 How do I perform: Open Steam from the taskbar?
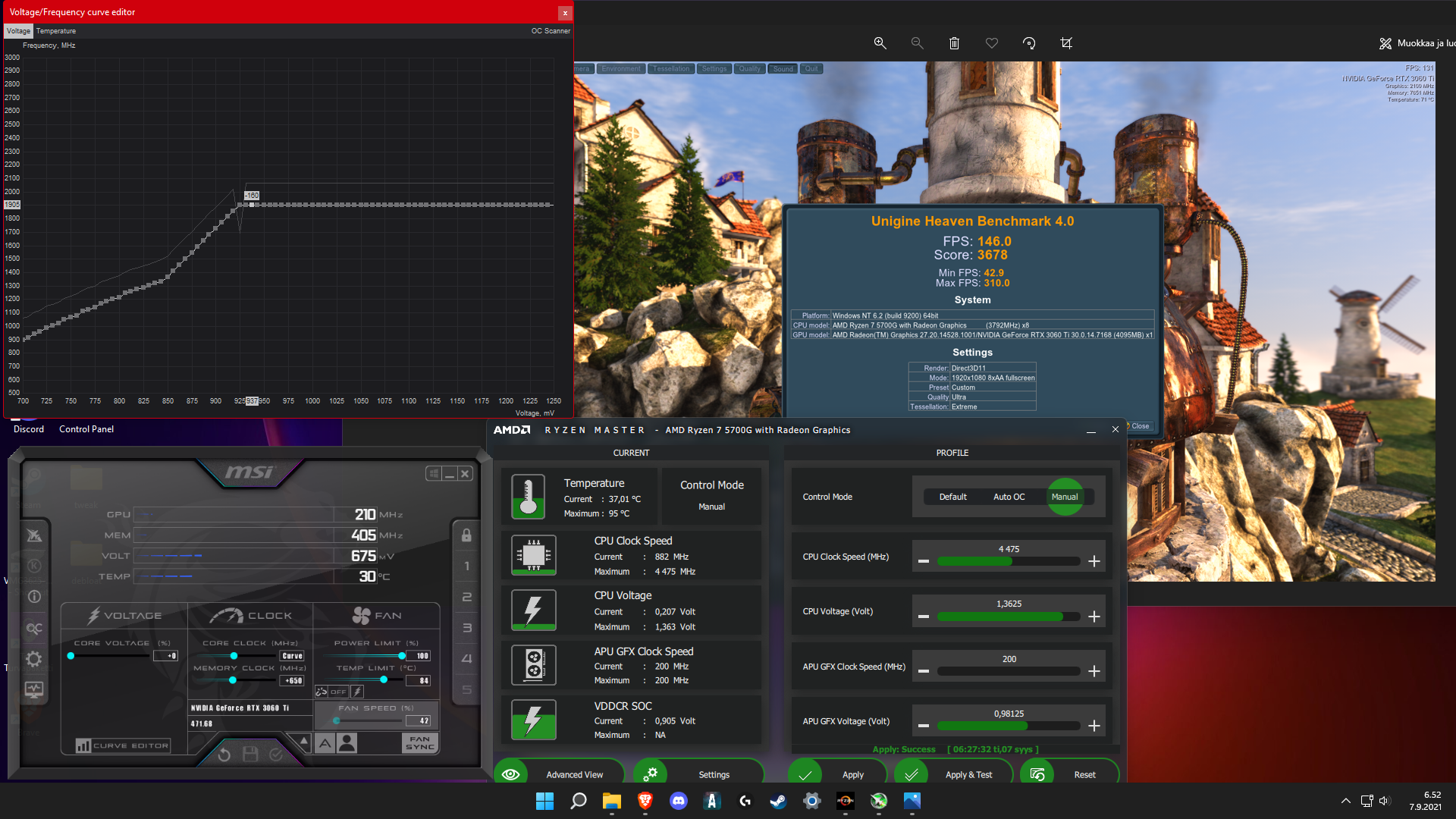click(x=778, y=801)
